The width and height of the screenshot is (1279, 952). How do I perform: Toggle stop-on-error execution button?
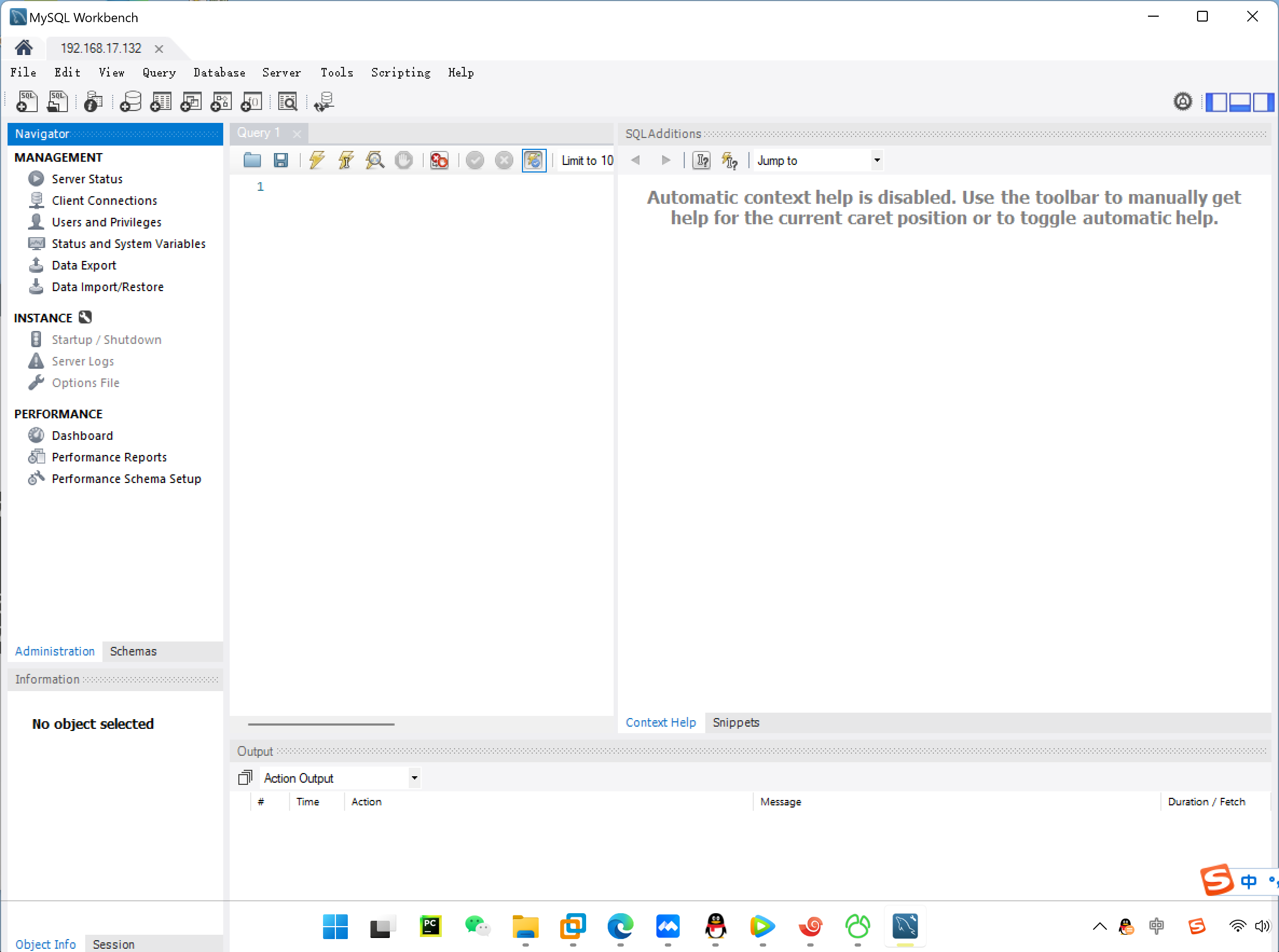(x=439, y=160)
